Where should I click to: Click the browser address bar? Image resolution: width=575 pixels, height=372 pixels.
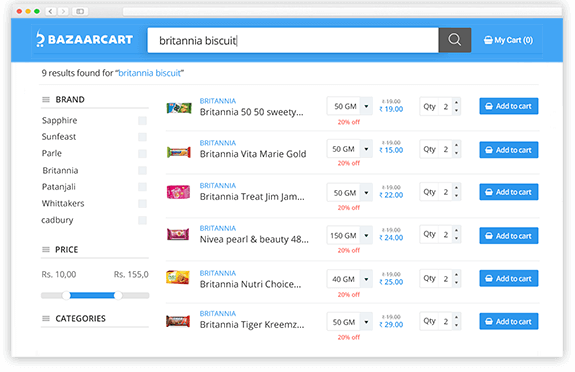click(x=341, y=11)
